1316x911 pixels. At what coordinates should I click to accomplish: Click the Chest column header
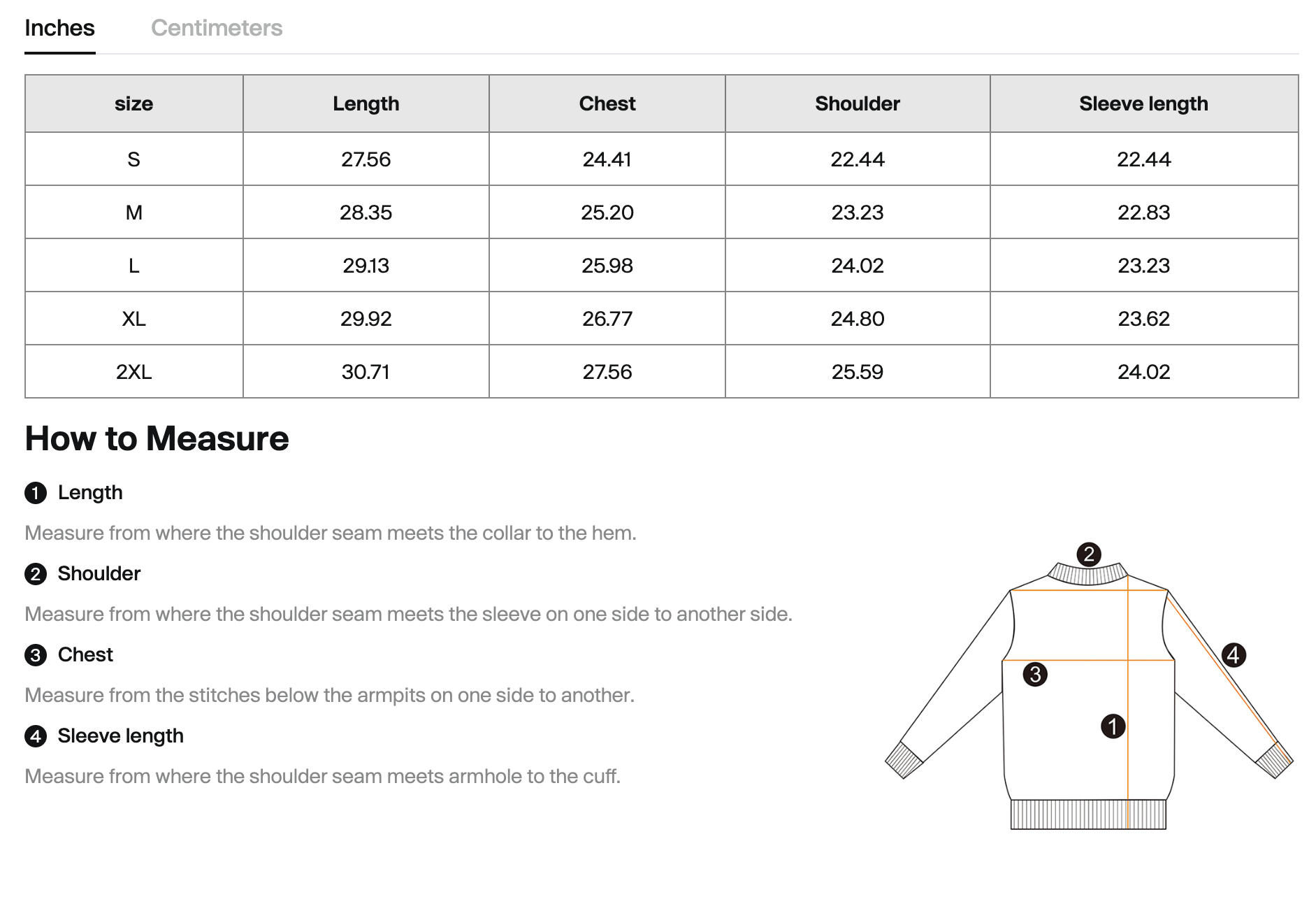tap(607, 103)
